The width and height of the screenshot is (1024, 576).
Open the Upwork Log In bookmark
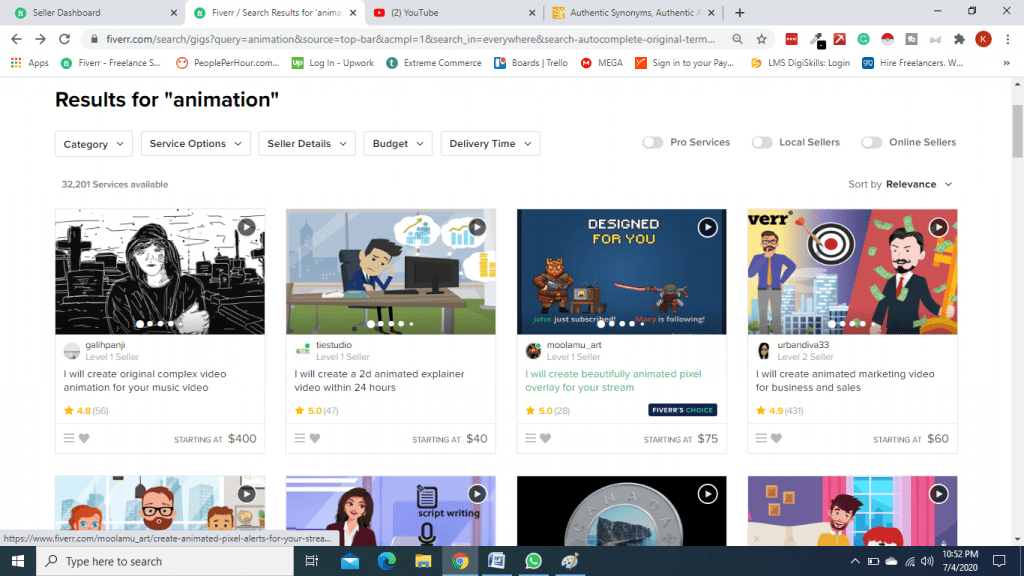tap(333, 63)
